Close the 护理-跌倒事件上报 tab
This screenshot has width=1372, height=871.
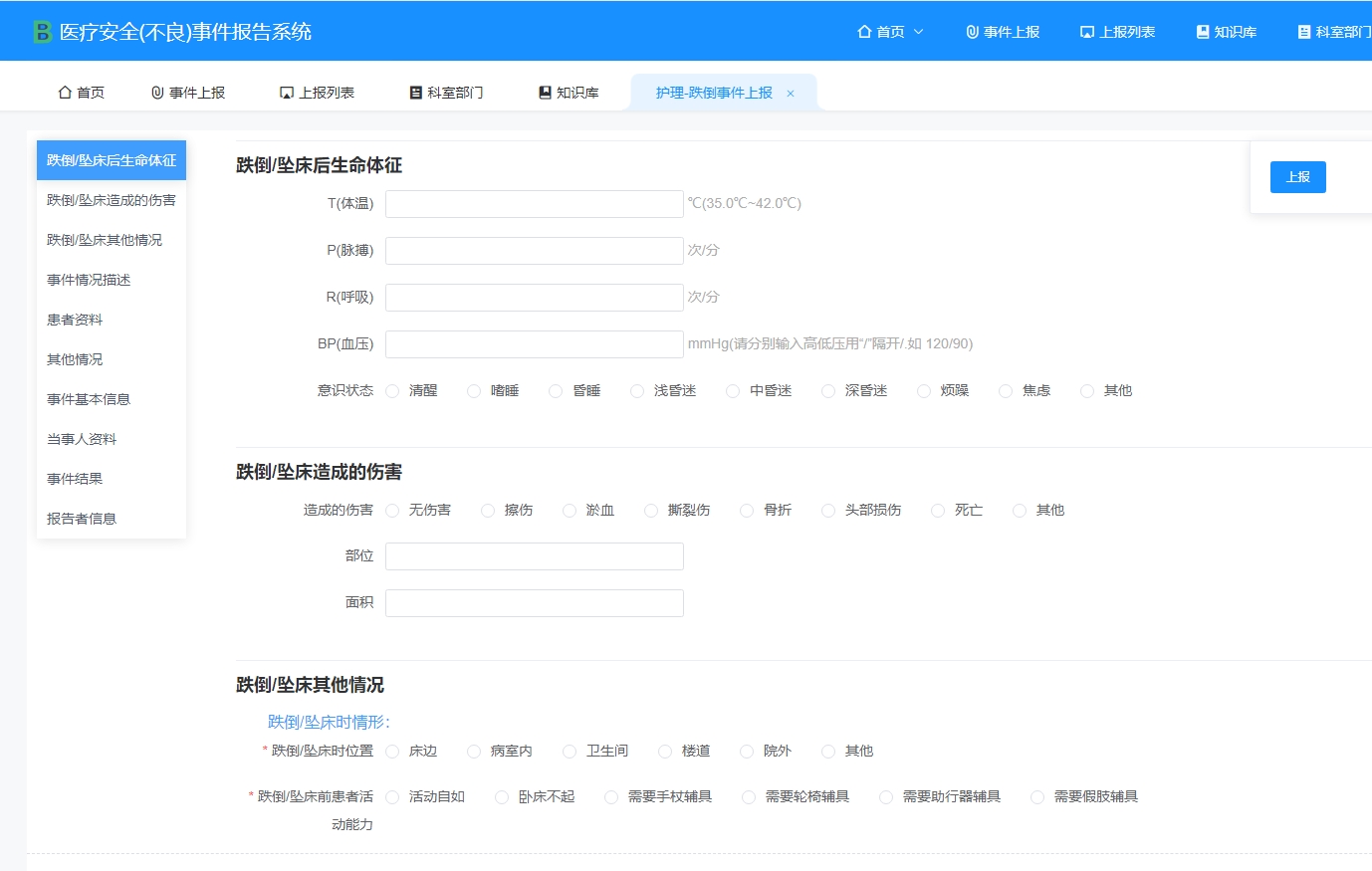pos(791,92)
